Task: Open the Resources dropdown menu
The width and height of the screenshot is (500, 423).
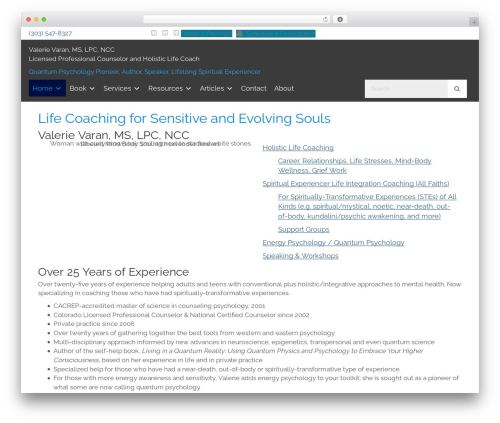Action: (170, 88)
